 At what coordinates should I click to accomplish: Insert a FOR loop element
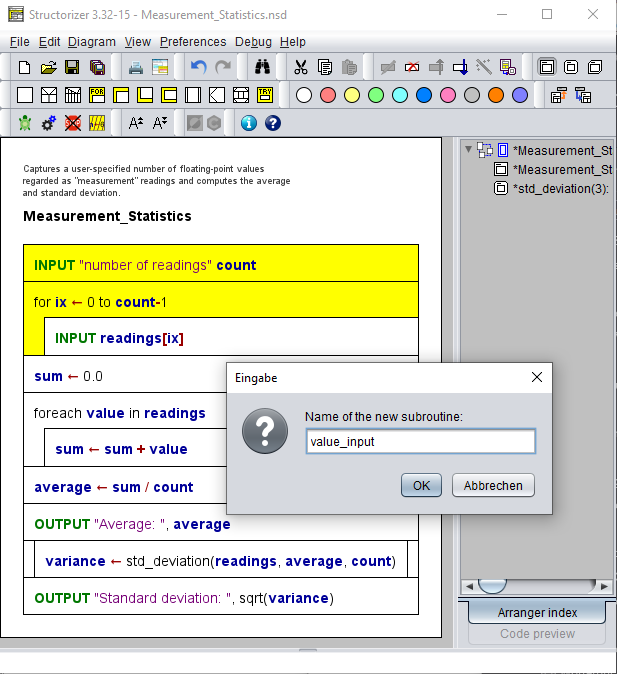coord(97,95)
